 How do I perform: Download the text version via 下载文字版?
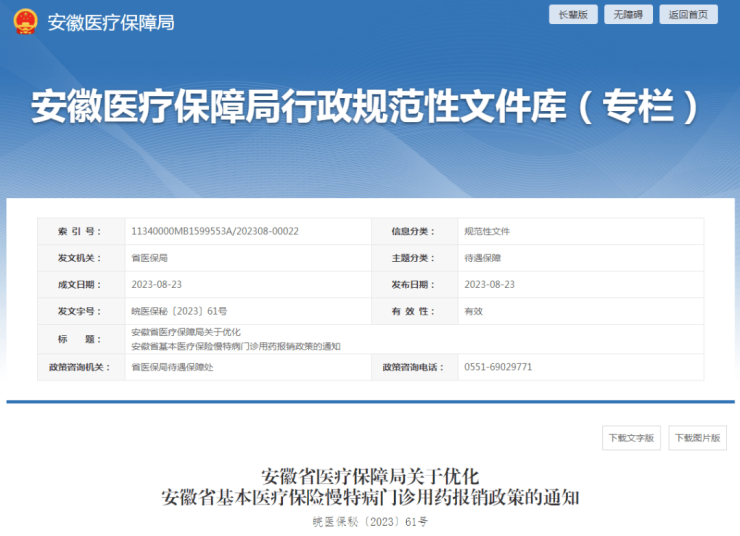(x=631, y=438)
